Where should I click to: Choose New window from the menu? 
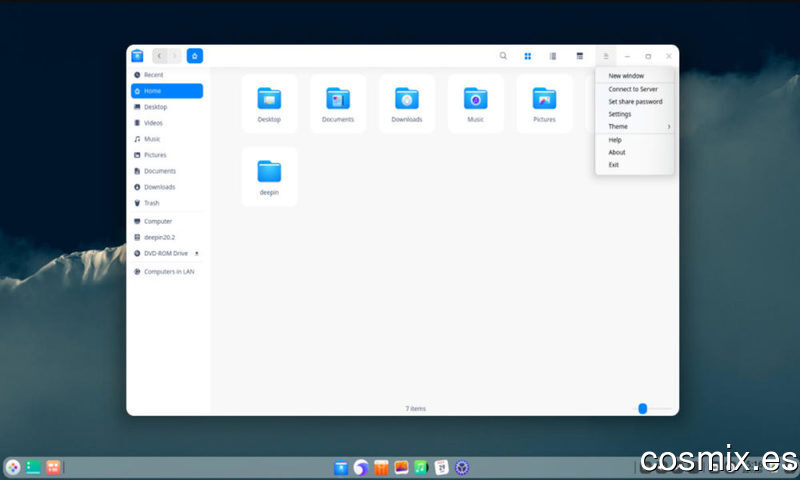click(635, 75)
